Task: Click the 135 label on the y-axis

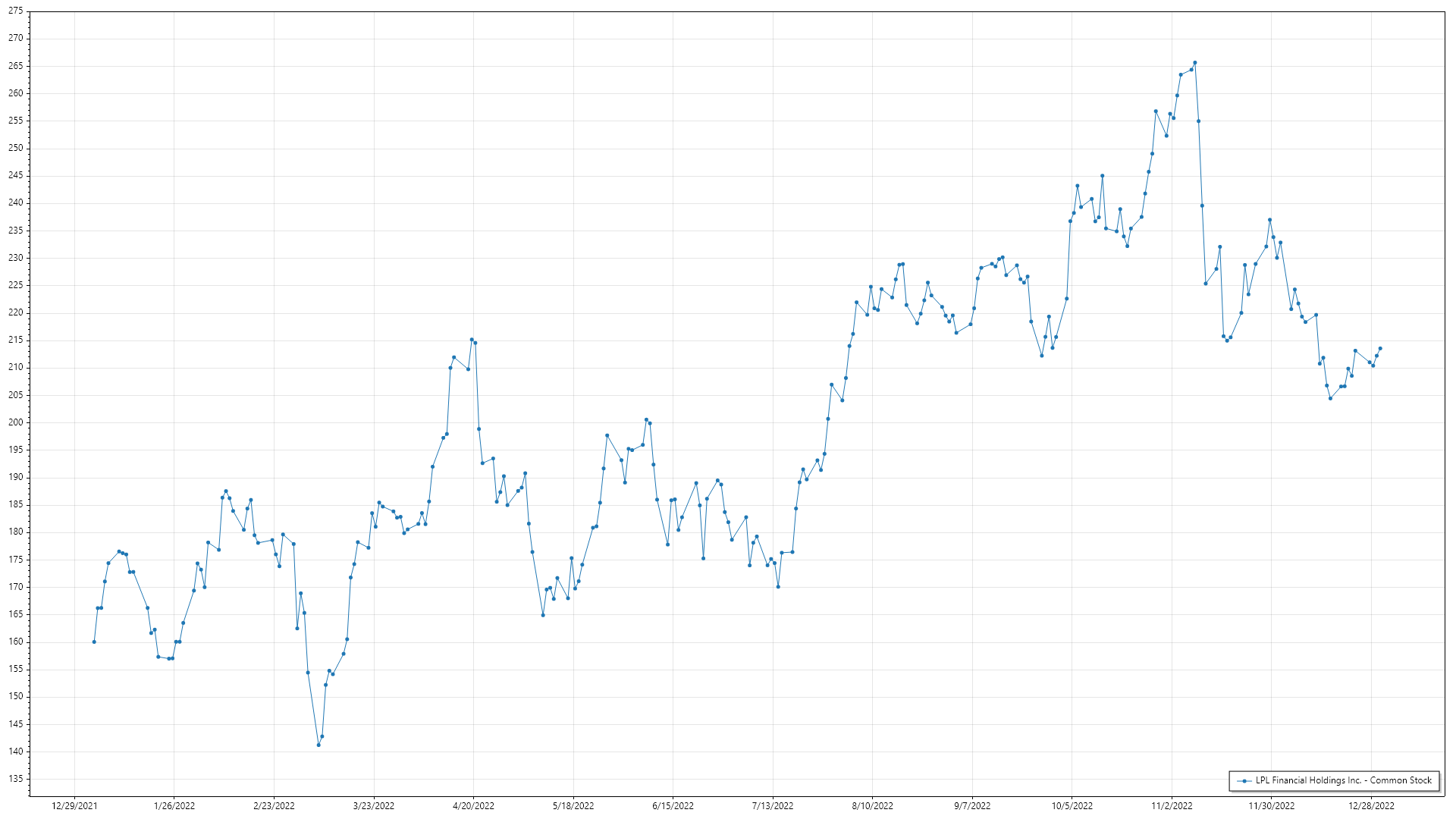Action: pos(15,779)
